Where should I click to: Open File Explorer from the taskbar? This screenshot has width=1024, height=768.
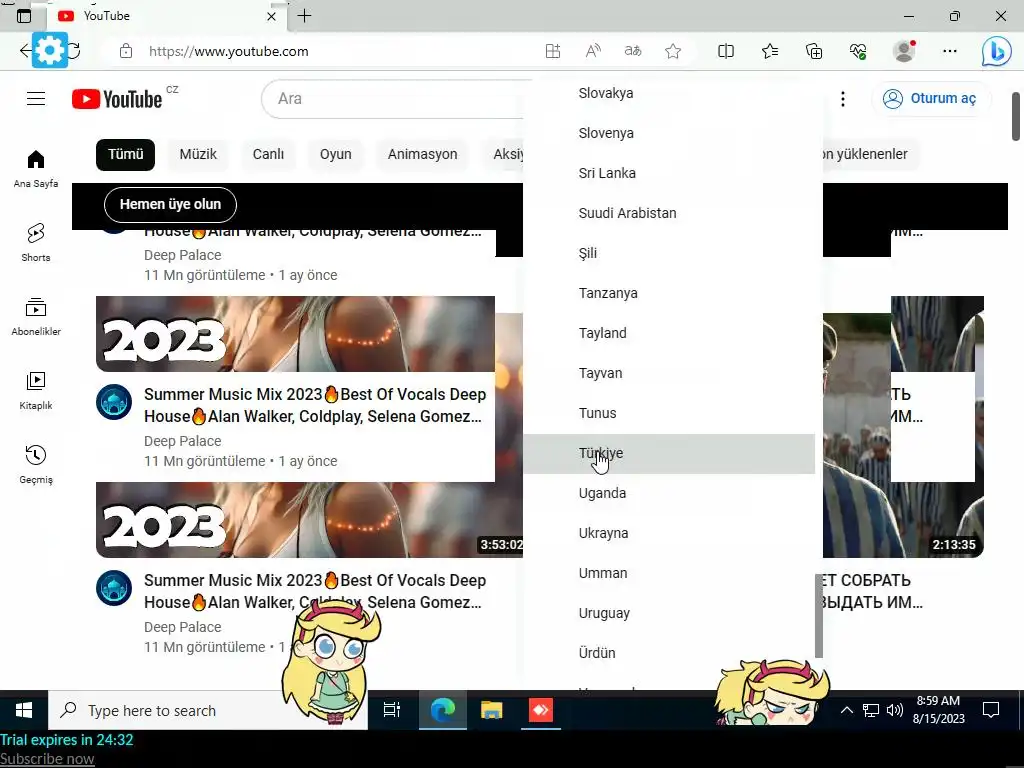click(x=492, y=710)
